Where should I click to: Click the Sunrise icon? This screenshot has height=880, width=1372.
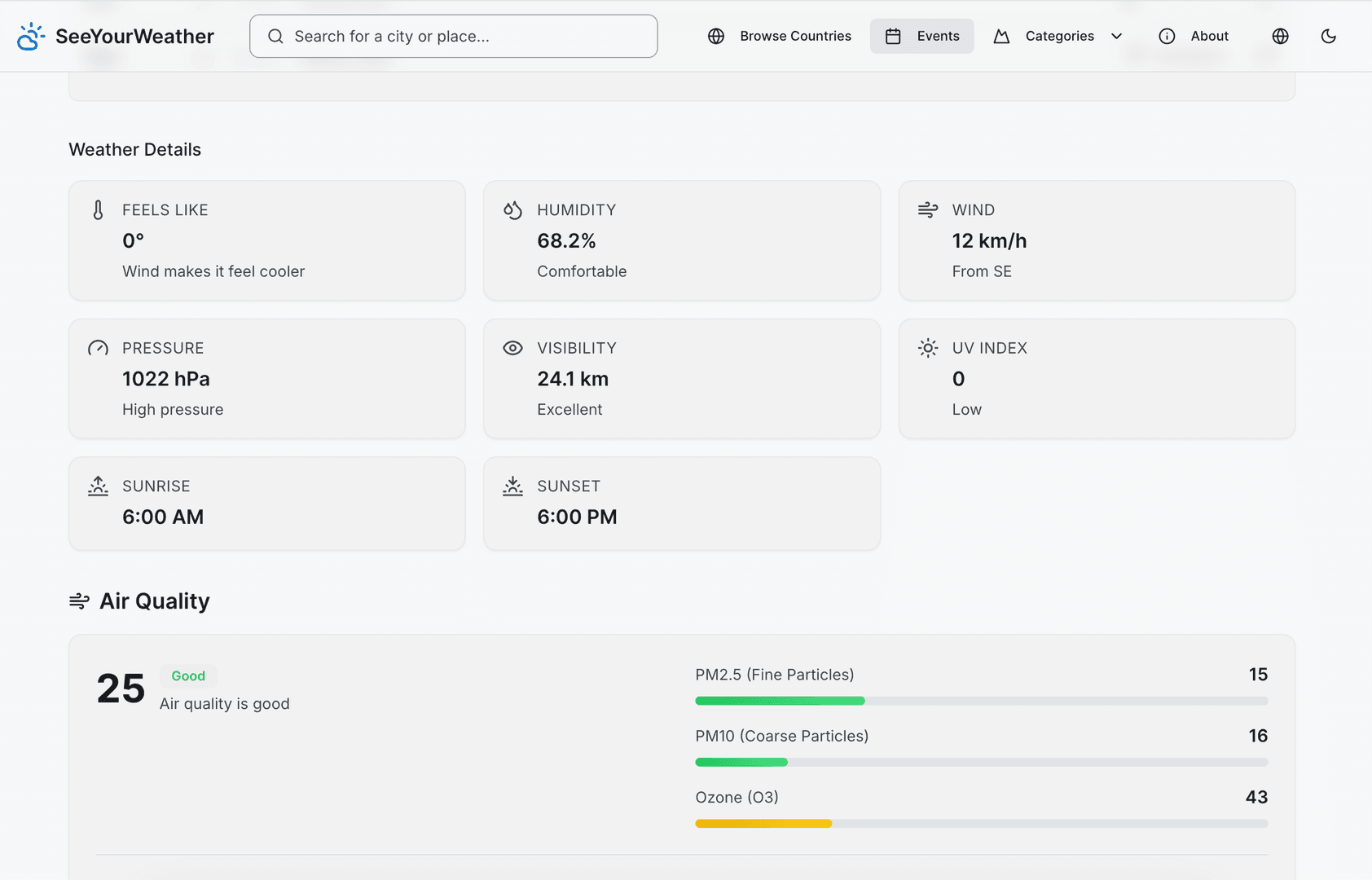pyautogui.click(x=98, y=486)
